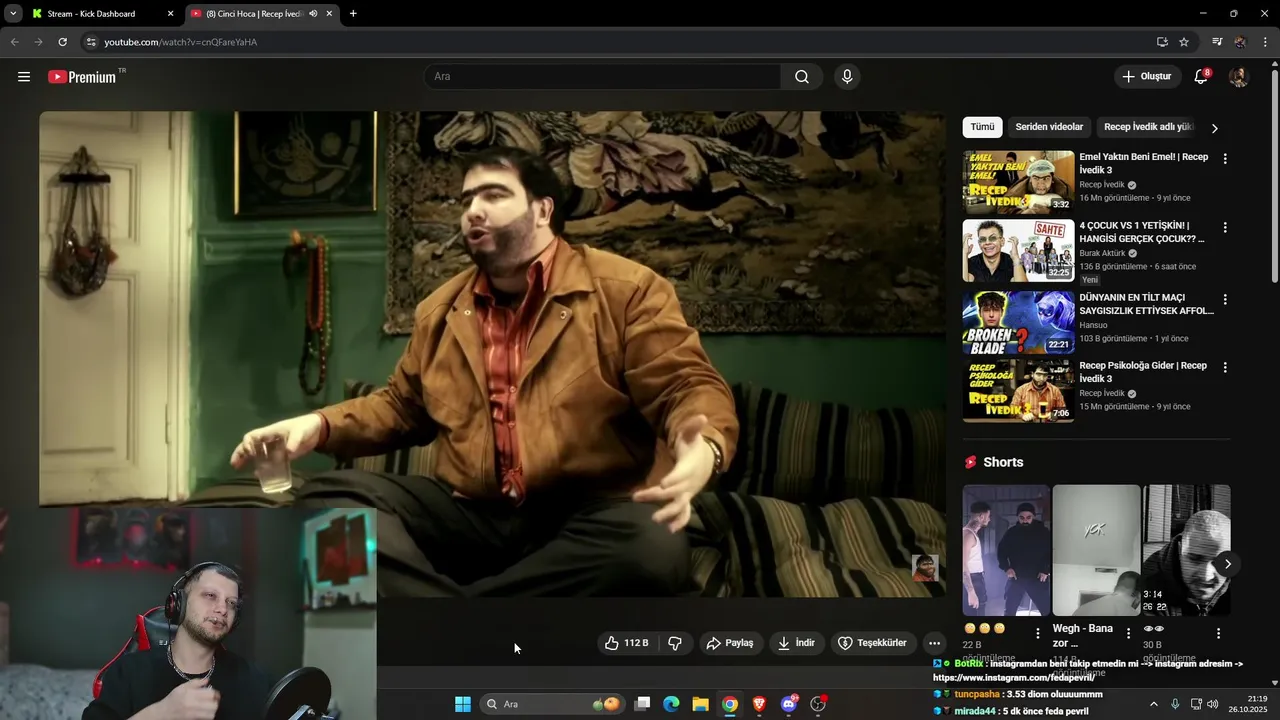Start voice search with the microphone icon
The image size is (1280, 720).
847,77
